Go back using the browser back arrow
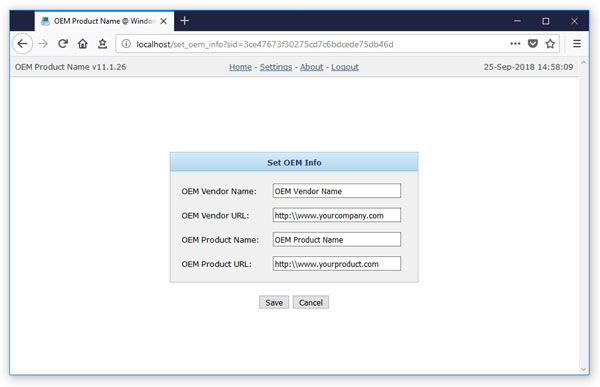Screen dimensions: 600x387 pos(22,44)
